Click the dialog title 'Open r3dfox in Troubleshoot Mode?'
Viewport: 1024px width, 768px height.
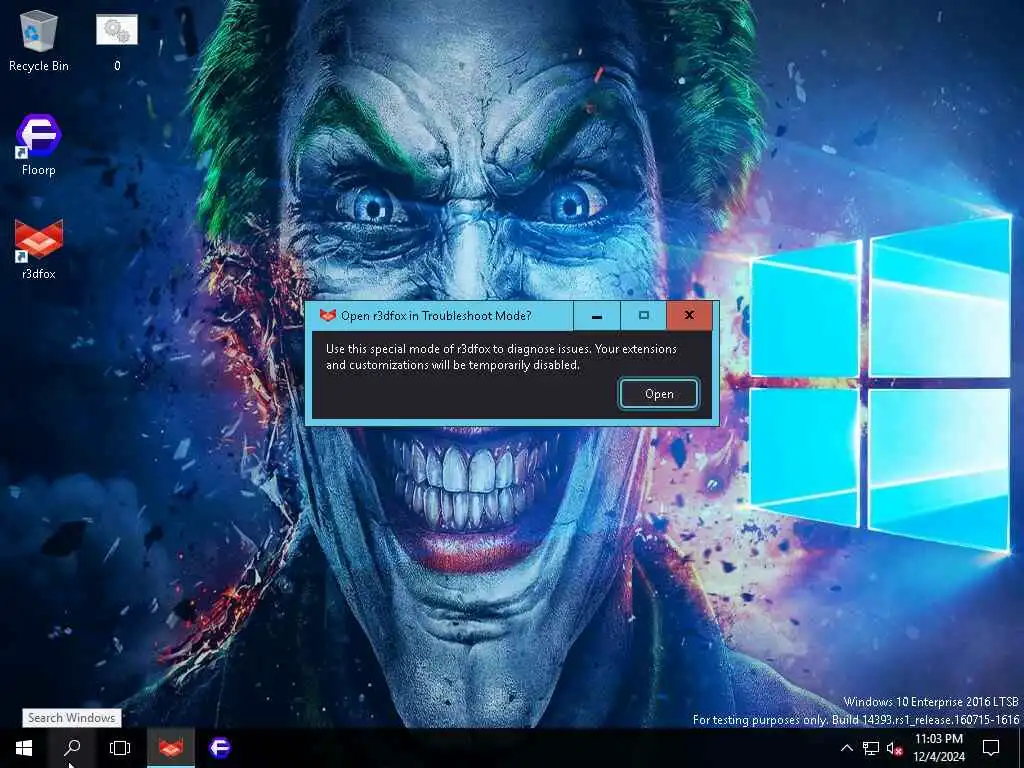(x=436, y=315)
